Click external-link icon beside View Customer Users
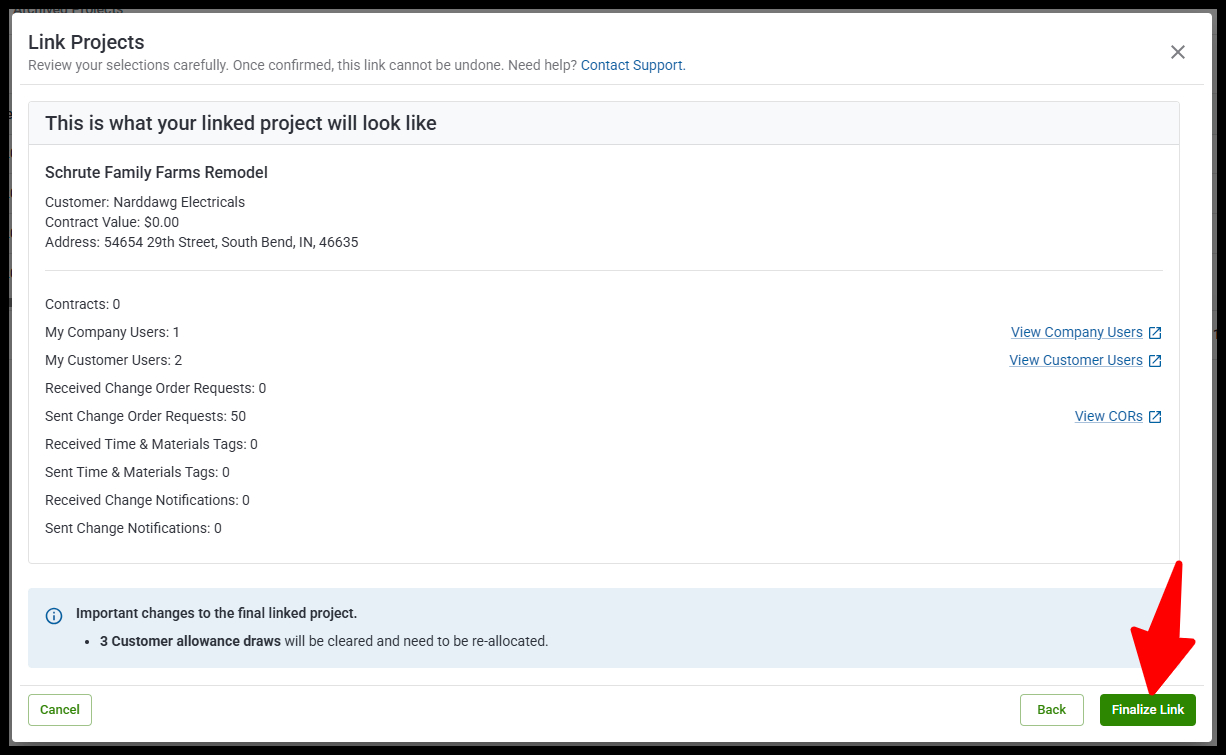 pyautogui.click(x=1155, y=361)
